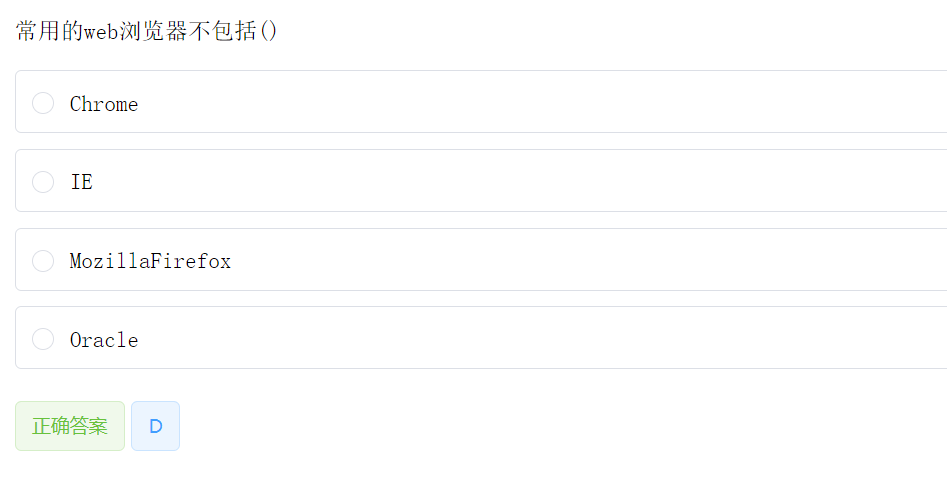Click the question text 常用的web浏览器不包括()
947x479 pixels.
pos(147,31)
